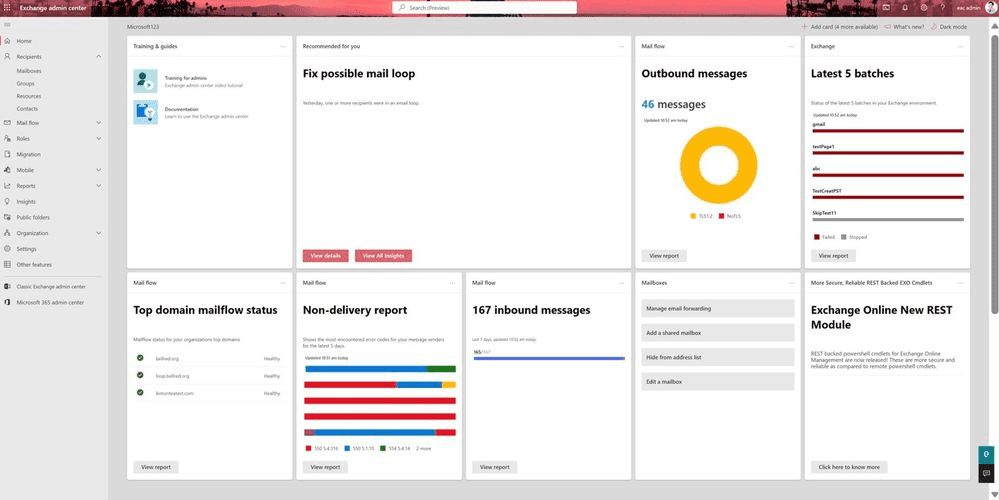This screenshot has height=500, width=999.
Task: Click Edit a mailbox
Action: 718,382
